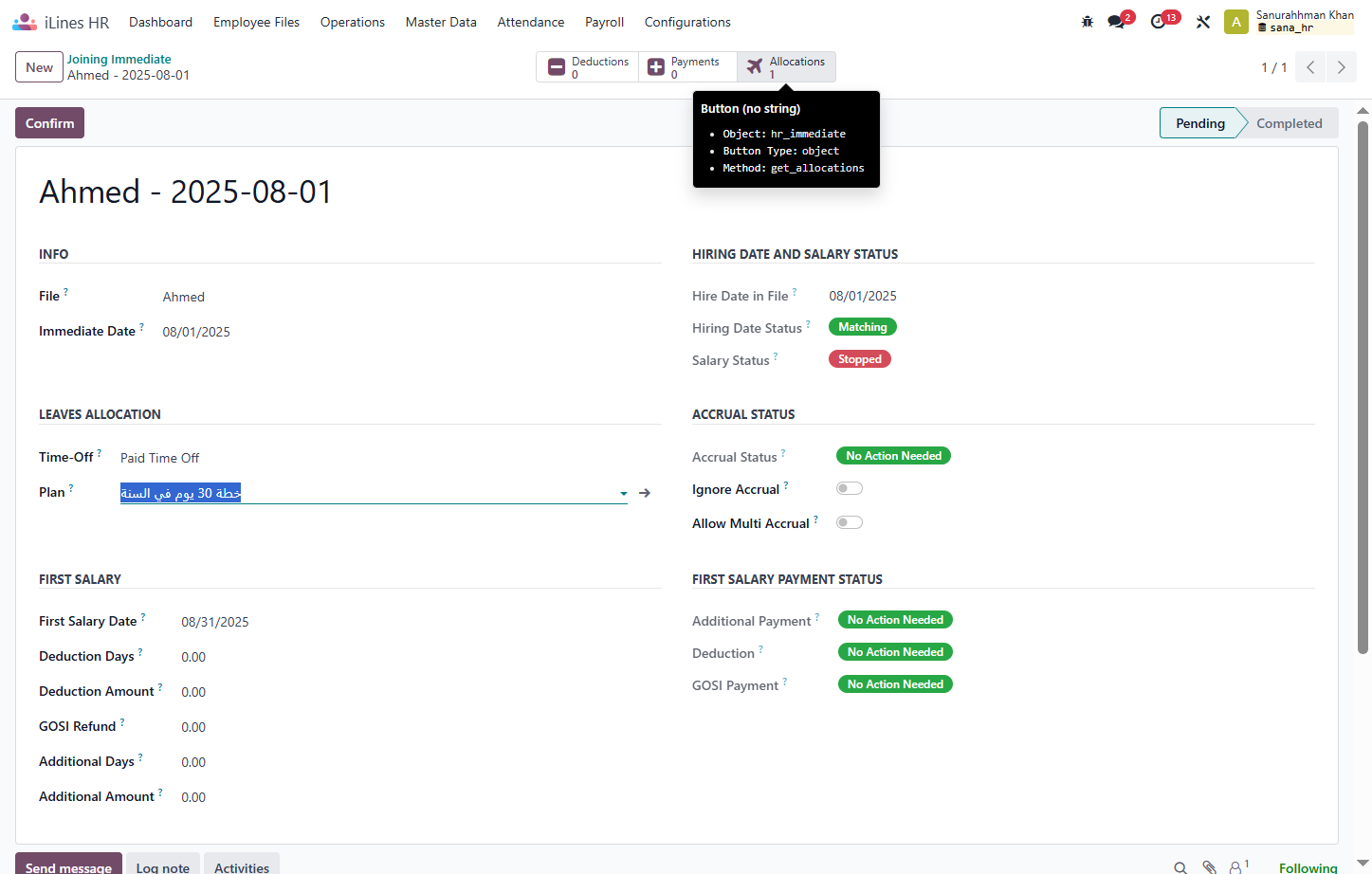Open the user avatar A menu

(x=1236, y=22)
